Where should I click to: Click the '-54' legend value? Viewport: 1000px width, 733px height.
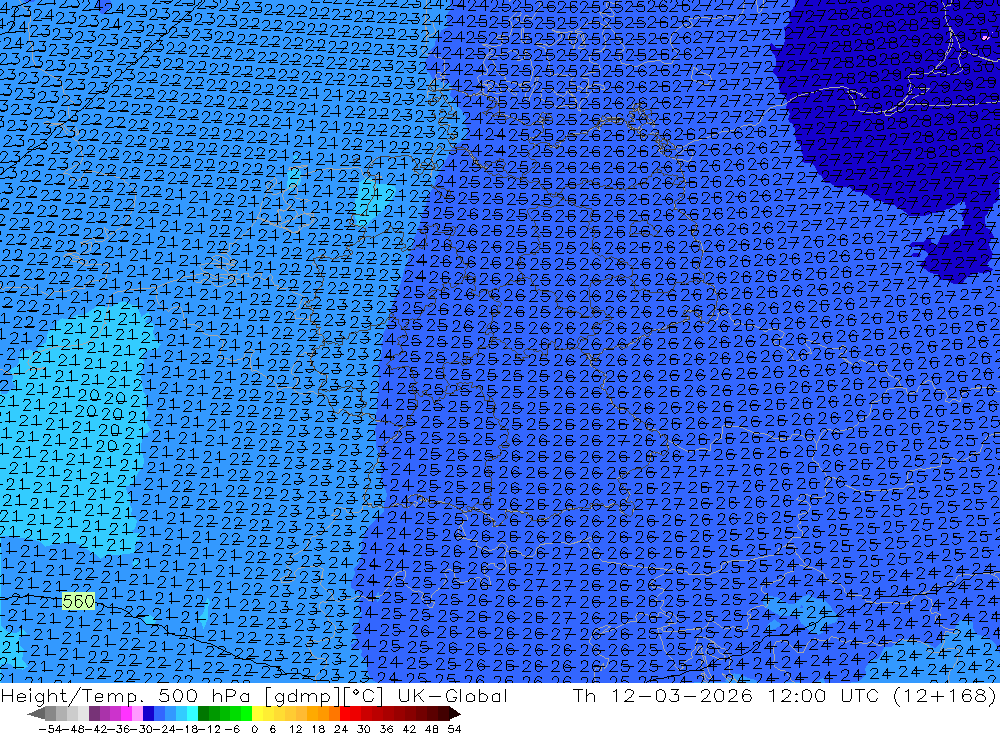click(x=50, y=729)
